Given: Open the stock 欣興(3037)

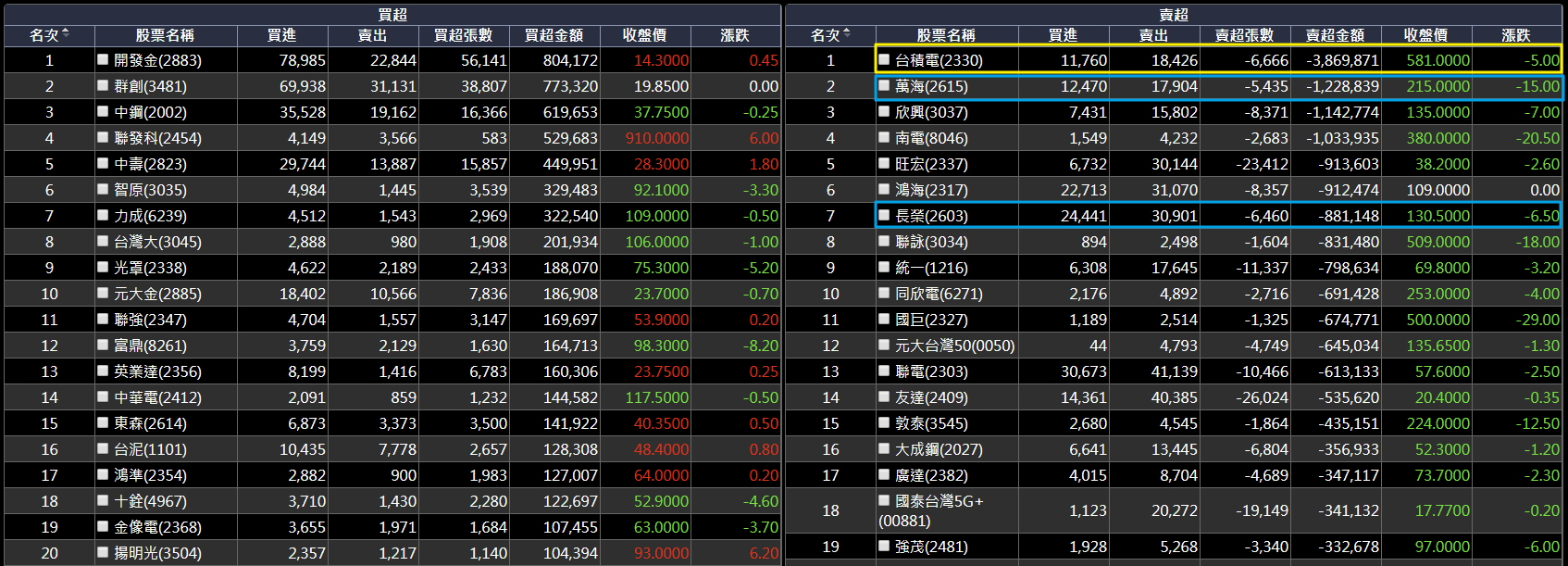Looking at the screenshot, I should point(931,112).
